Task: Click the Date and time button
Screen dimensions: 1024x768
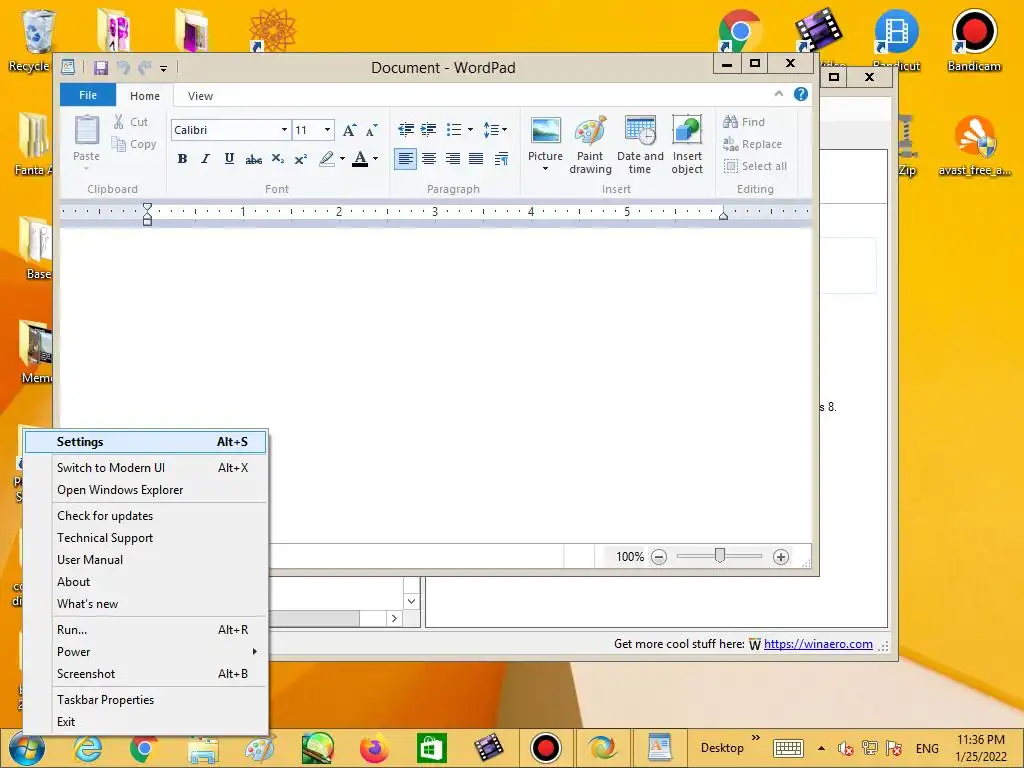Action: click(640, 145)
